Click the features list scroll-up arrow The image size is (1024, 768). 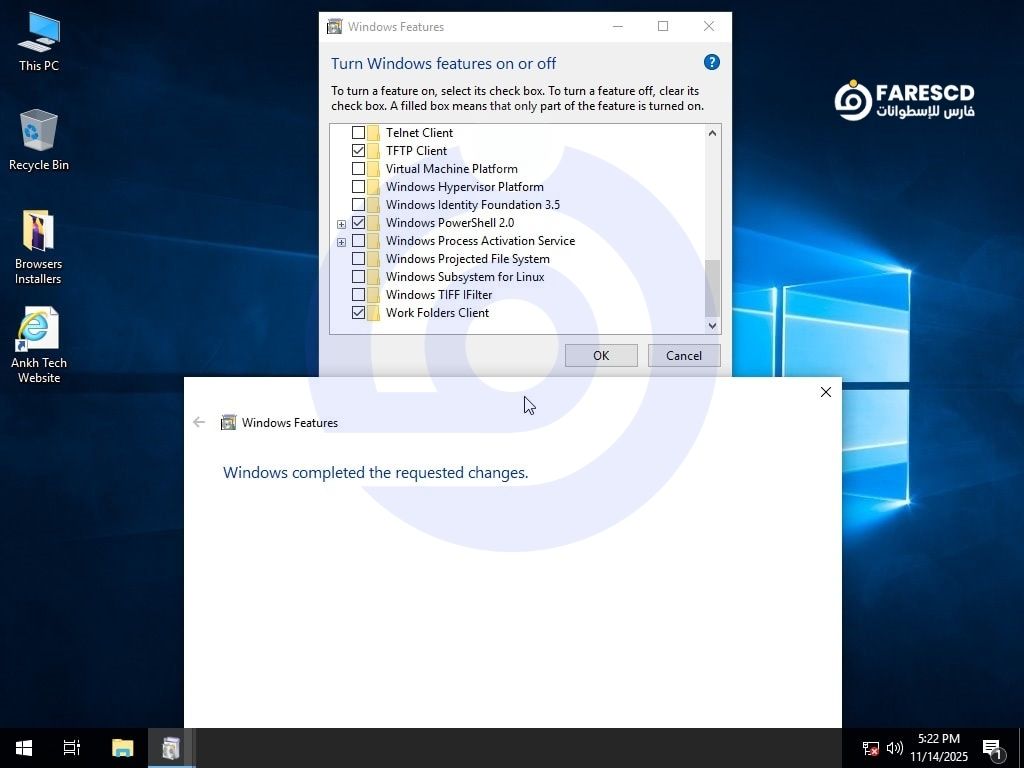(712, 133)
